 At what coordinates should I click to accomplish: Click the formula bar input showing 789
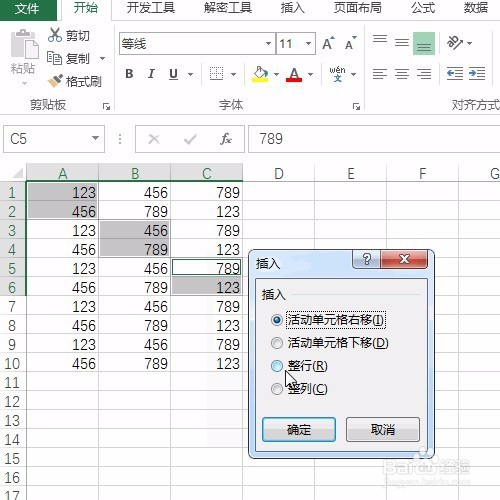[374, 139]
